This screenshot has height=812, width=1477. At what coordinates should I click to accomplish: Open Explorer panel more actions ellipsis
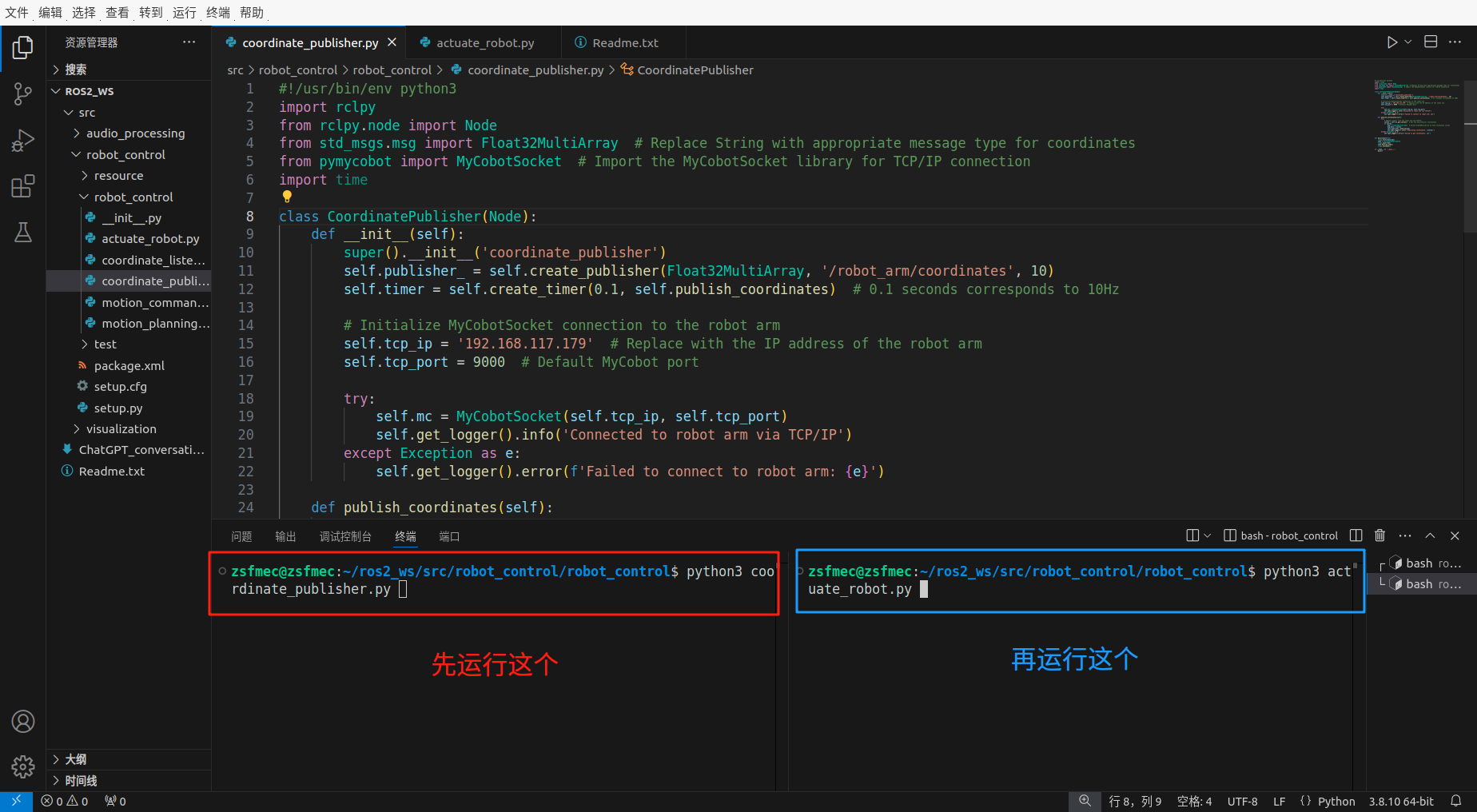pos(189,42)
